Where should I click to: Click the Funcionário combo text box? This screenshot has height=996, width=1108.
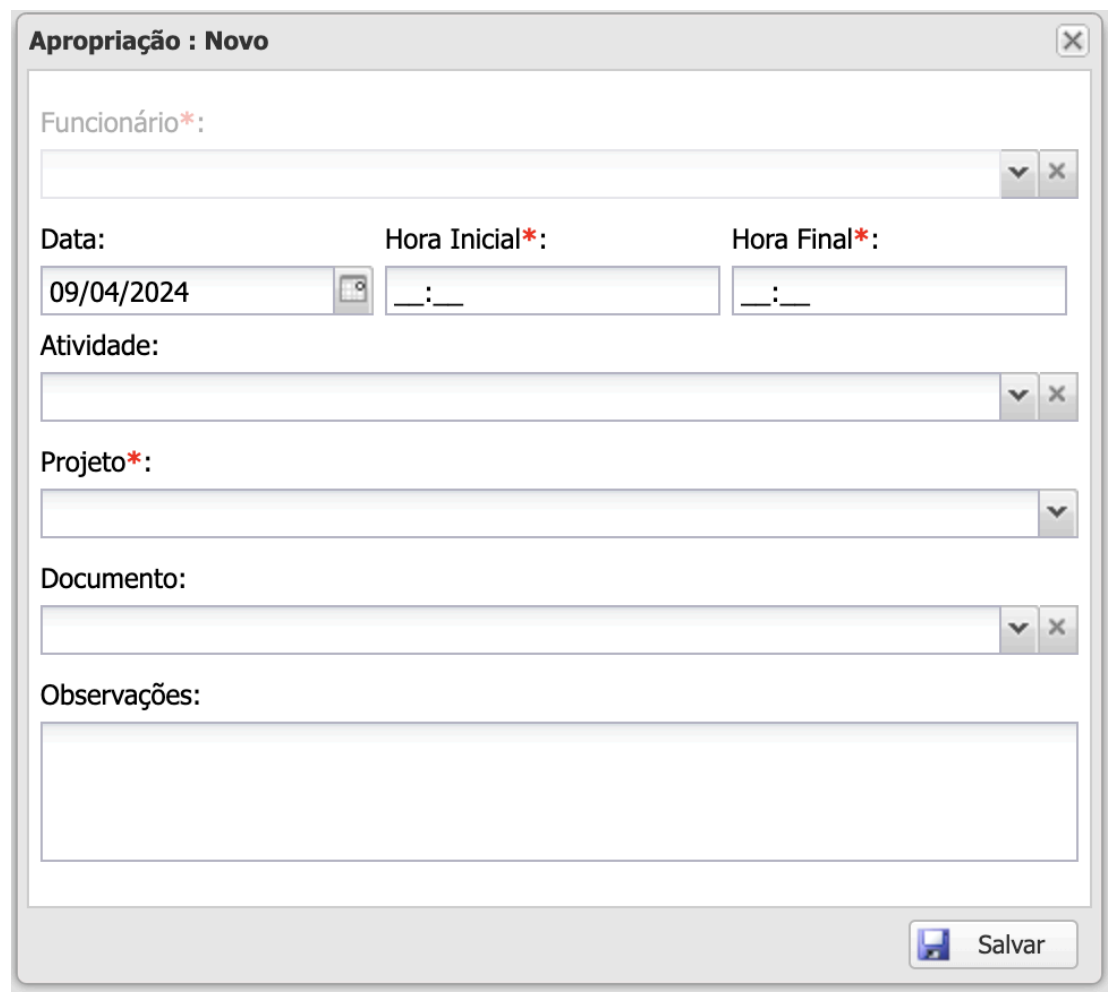[520, 174]
